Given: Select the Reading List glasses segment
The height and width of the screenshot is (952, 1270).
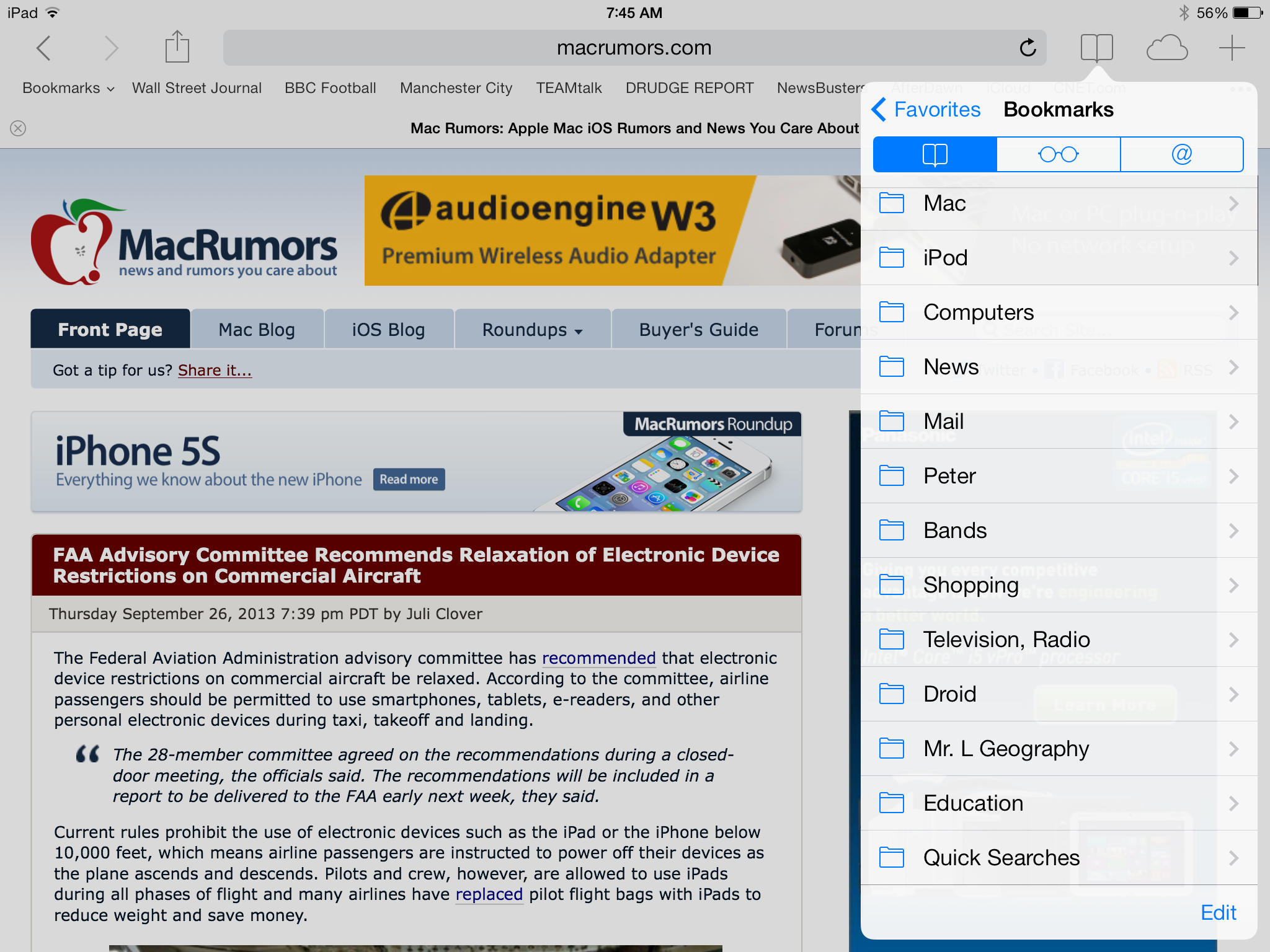Looking at the screenshot, I should tap(1058, 154).
